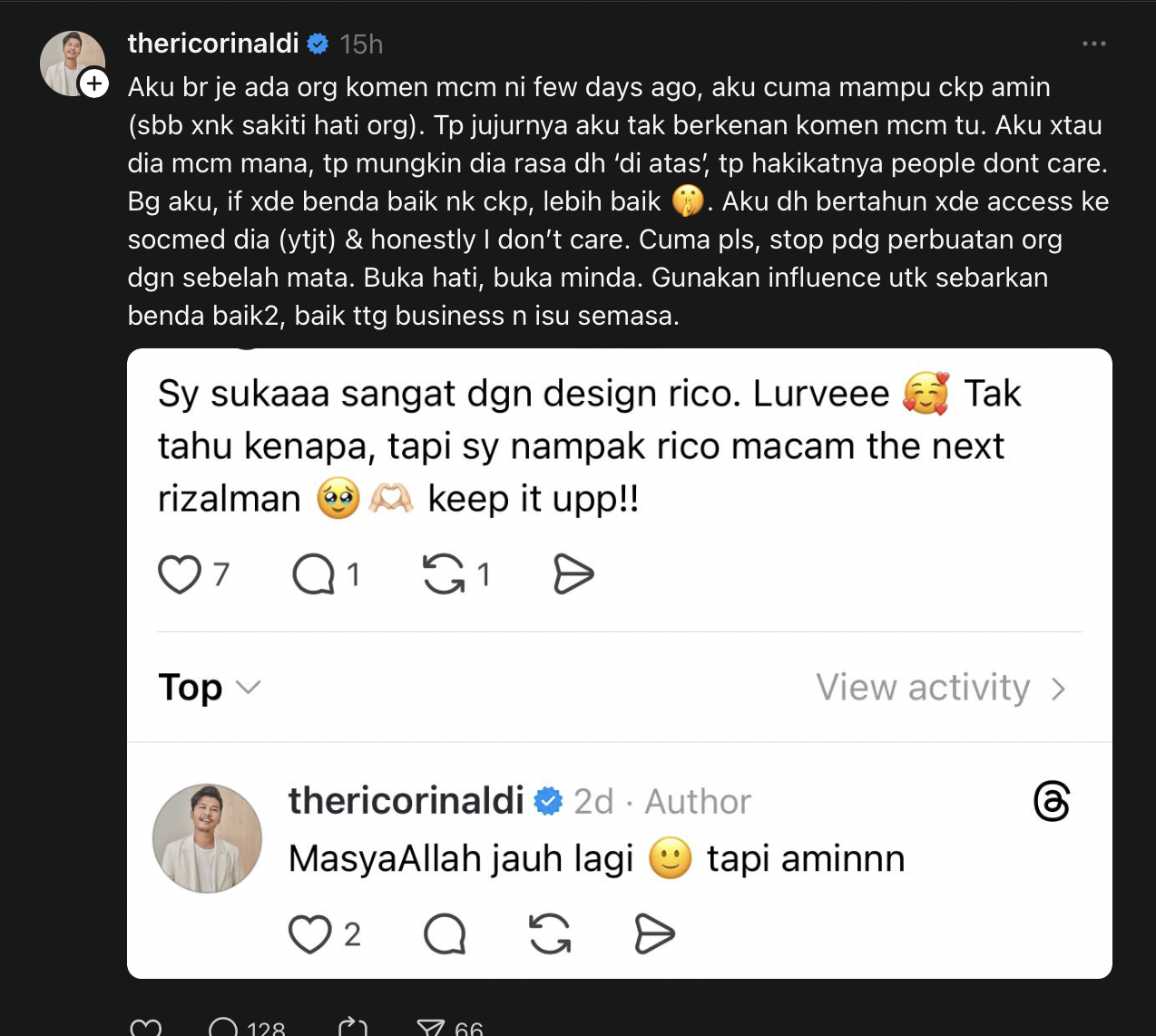
Task: Share the quoted comment using paper-plane icon
Action: [x=573, y=574]
